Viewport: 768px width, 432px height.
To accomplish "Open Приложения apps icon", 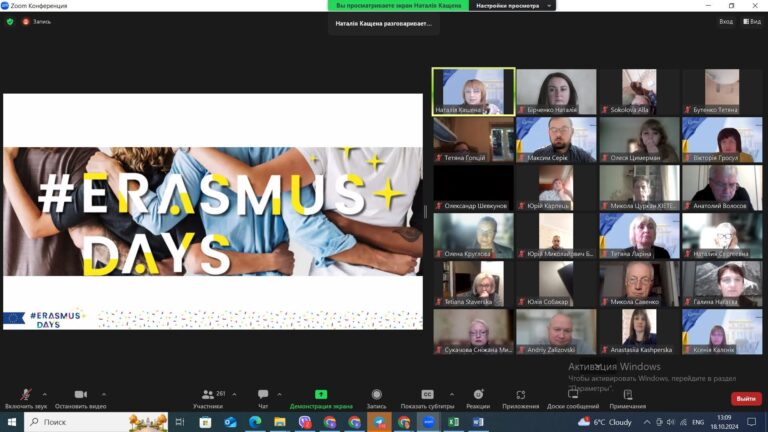I will [x=520, y=395].
